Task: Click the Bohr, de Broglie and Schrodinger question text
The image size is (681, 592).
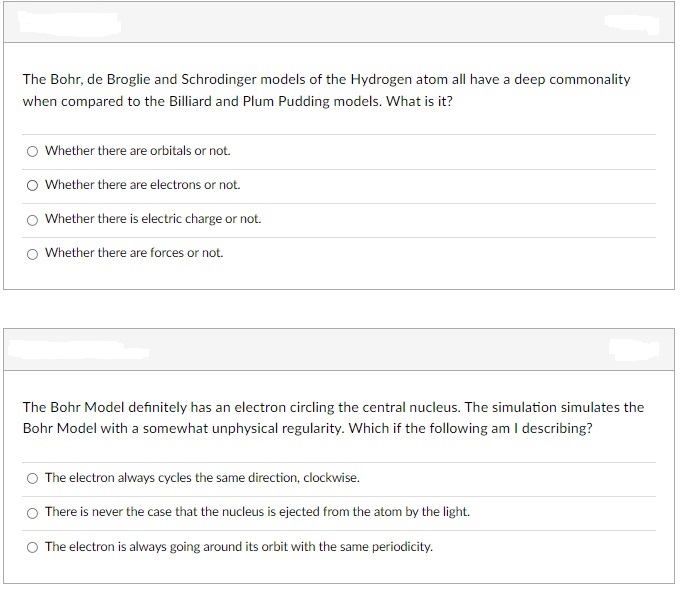Action: (x=327, y=90)
